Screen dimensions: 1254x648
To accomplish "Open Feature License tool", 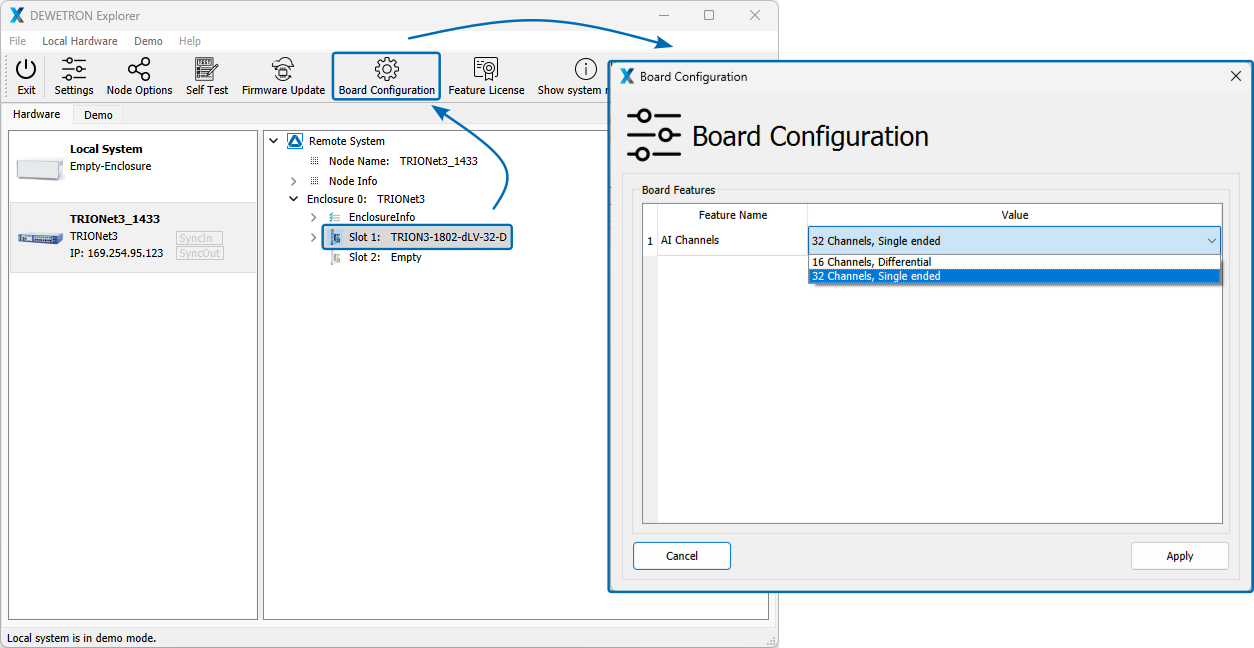I will point(486,77).
